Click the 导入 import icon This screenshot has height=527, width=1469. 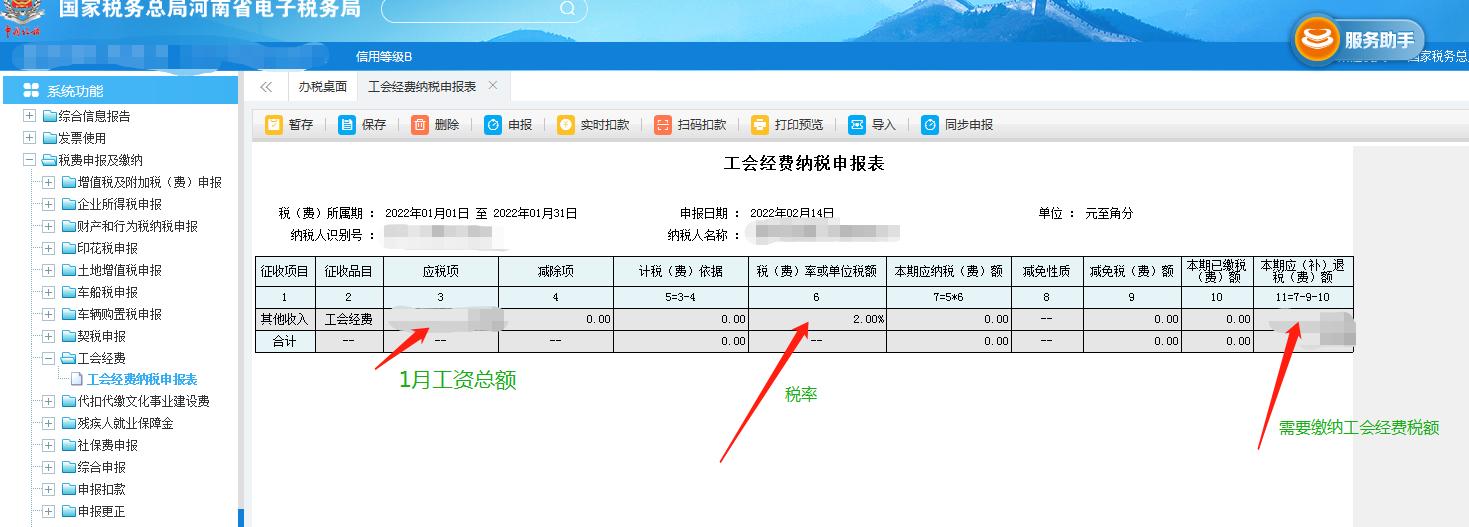click(x=857, y=125)
